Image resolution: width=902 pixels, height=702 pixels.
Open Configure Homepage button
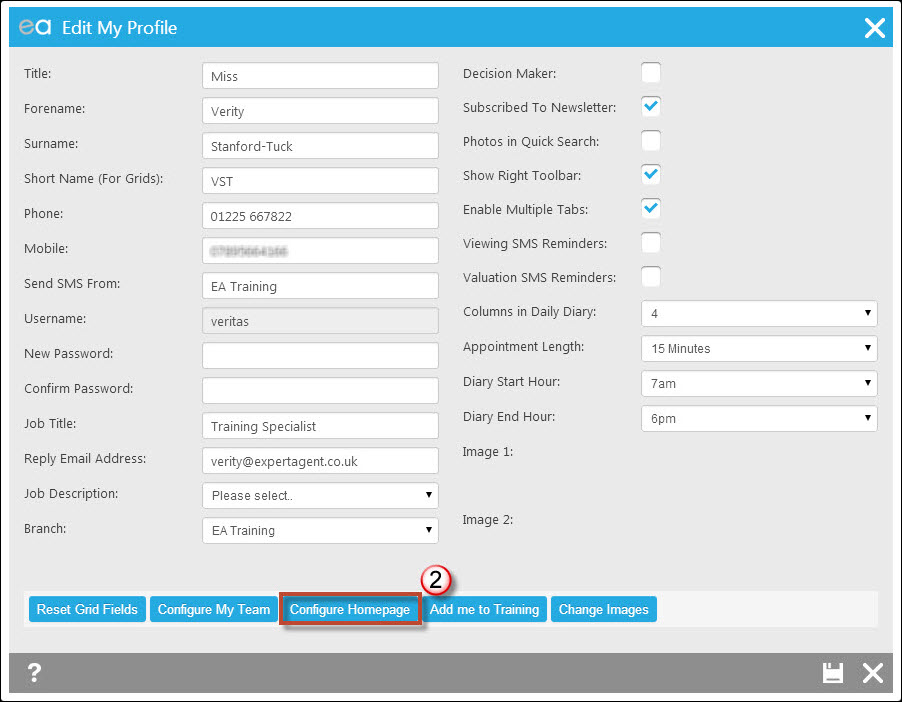[x=350, y=609]
